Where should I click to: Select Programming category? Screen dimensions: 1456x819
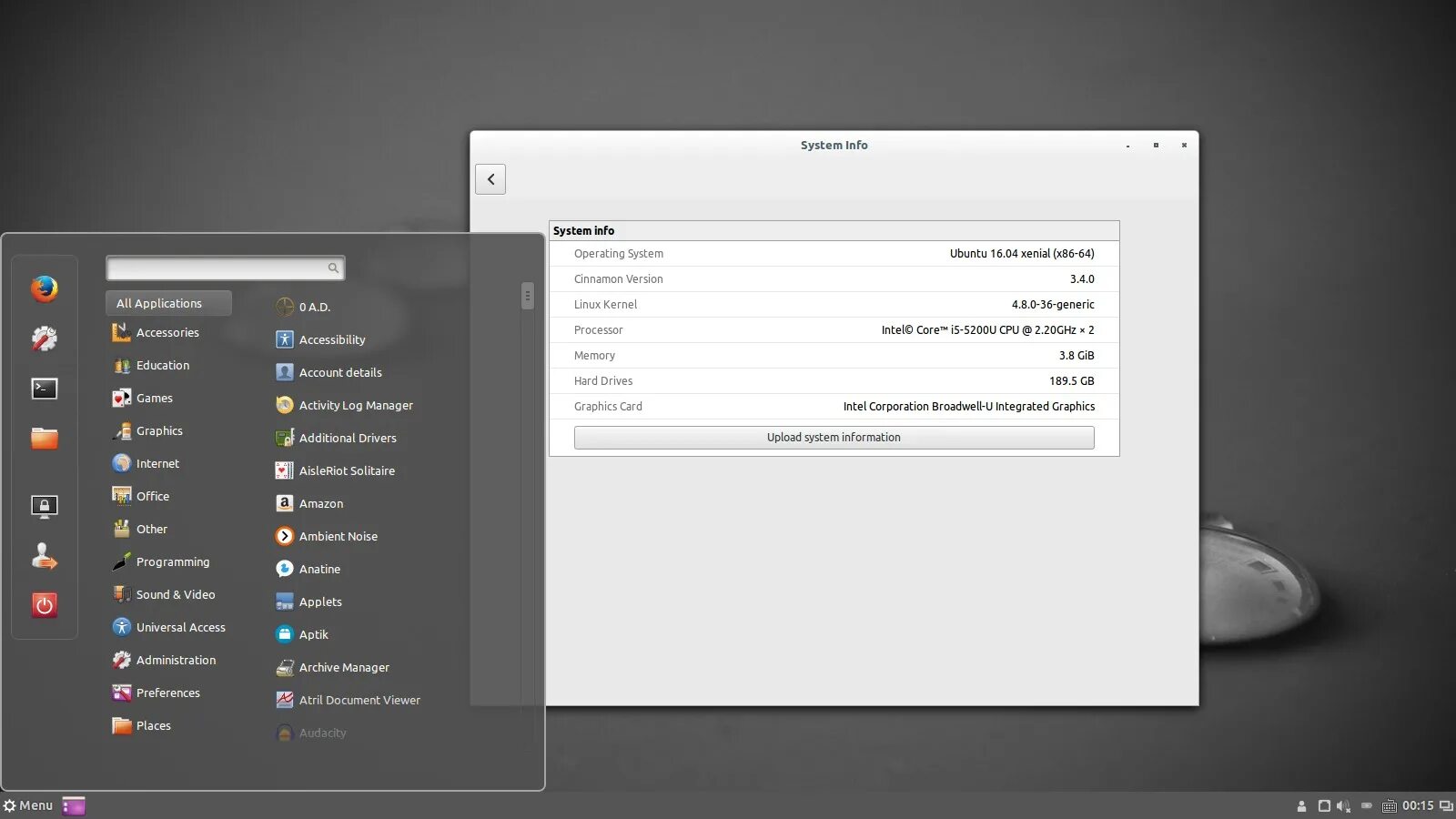click(160, 561)
